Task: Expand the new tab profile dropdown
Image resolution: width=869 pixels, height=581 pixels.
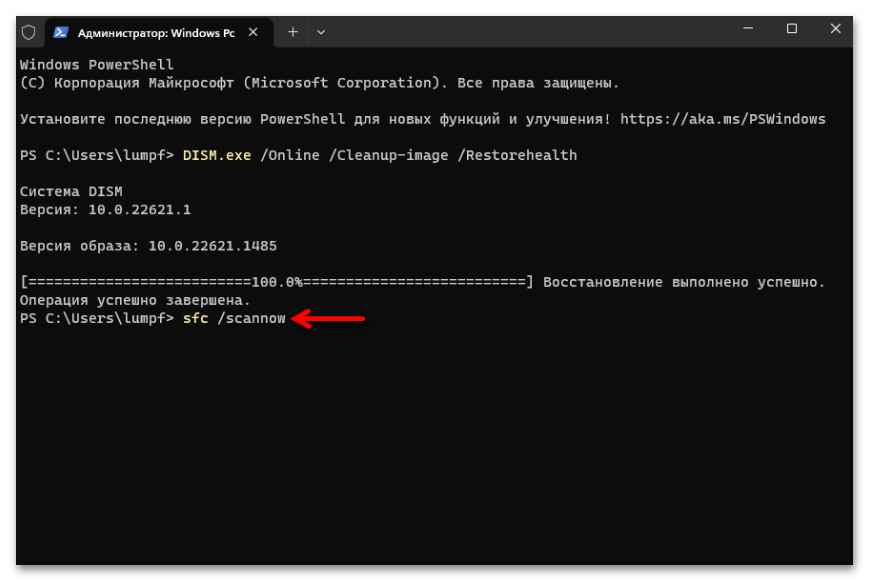Action: (321, 32)
